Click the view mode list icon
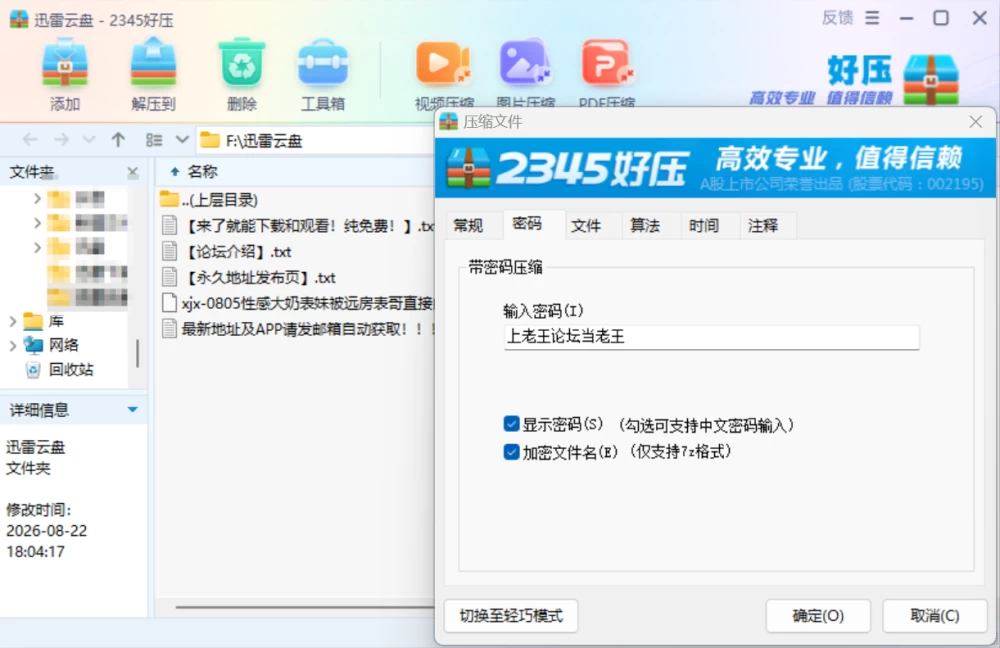This screenshot has width=1000, height=648. tap(154, 140)
